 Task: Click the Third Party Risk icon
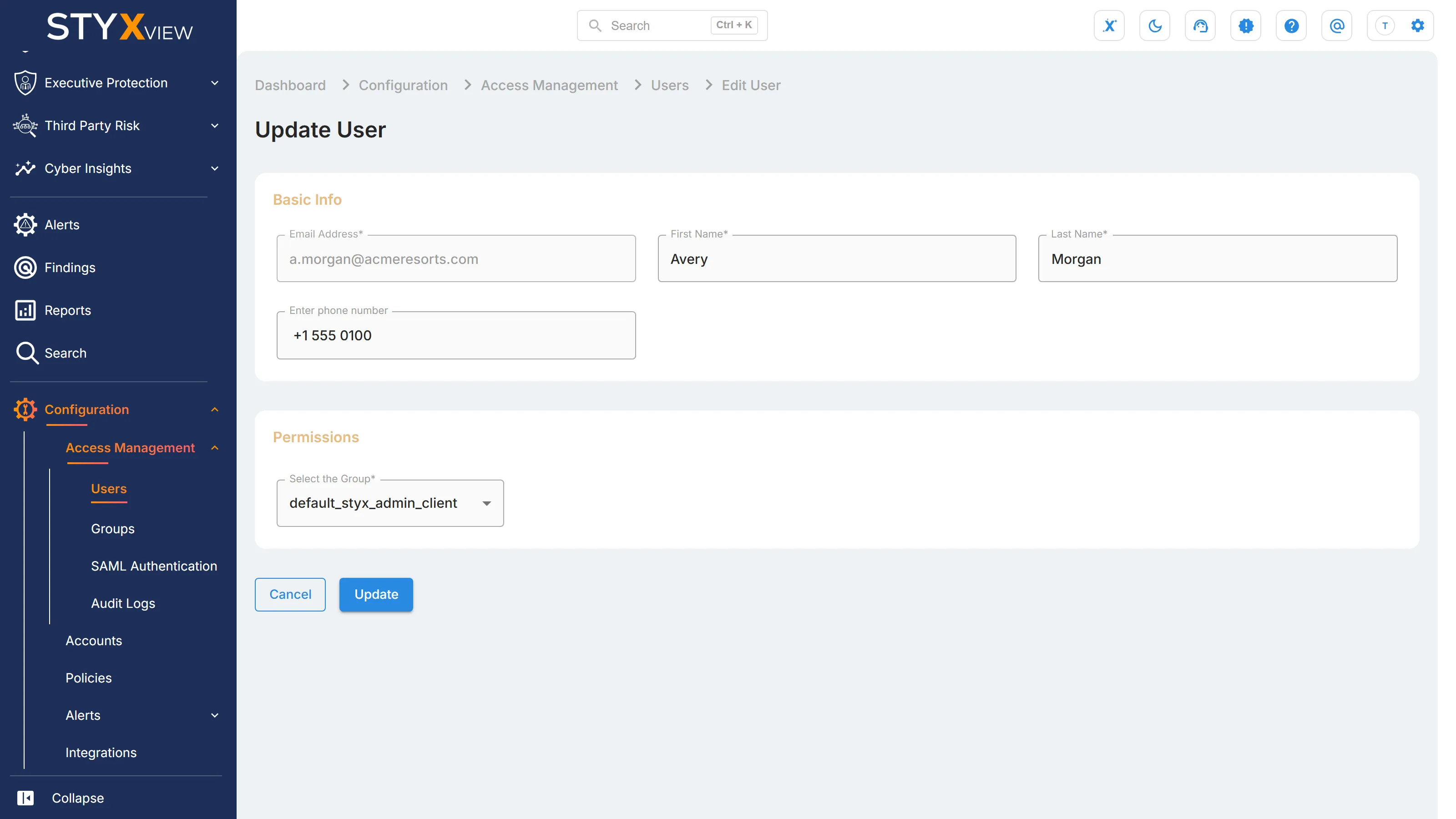tap(25, 126)
